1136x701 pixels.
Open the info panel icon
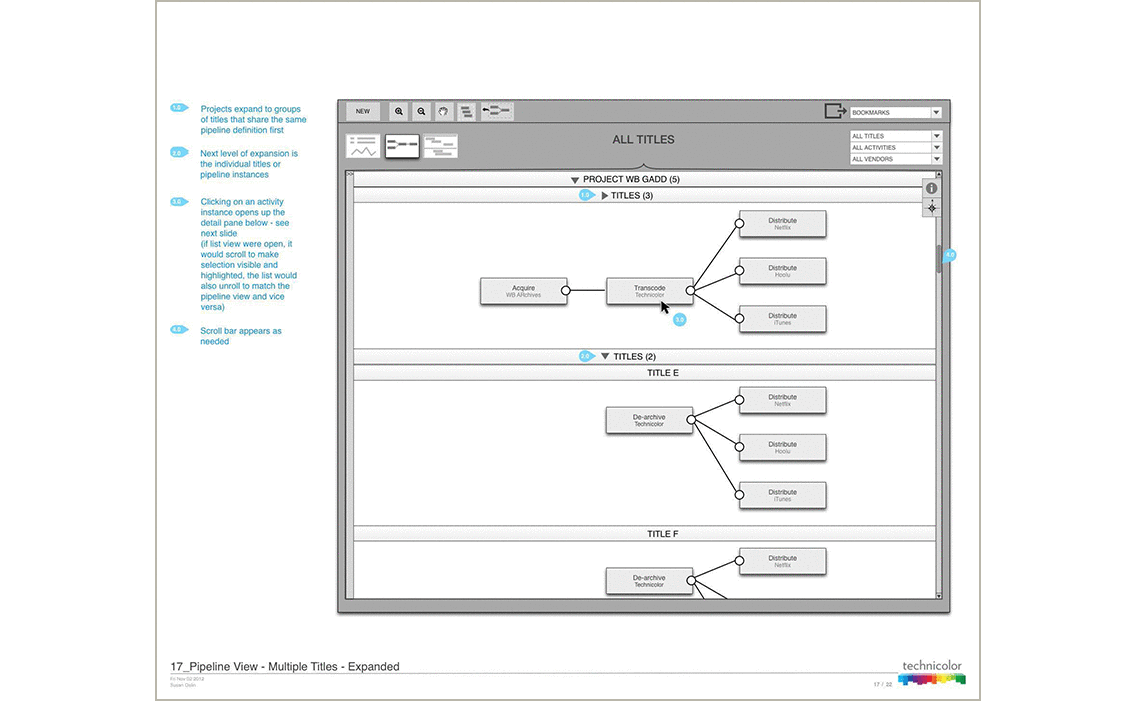[x=931, y=188]
